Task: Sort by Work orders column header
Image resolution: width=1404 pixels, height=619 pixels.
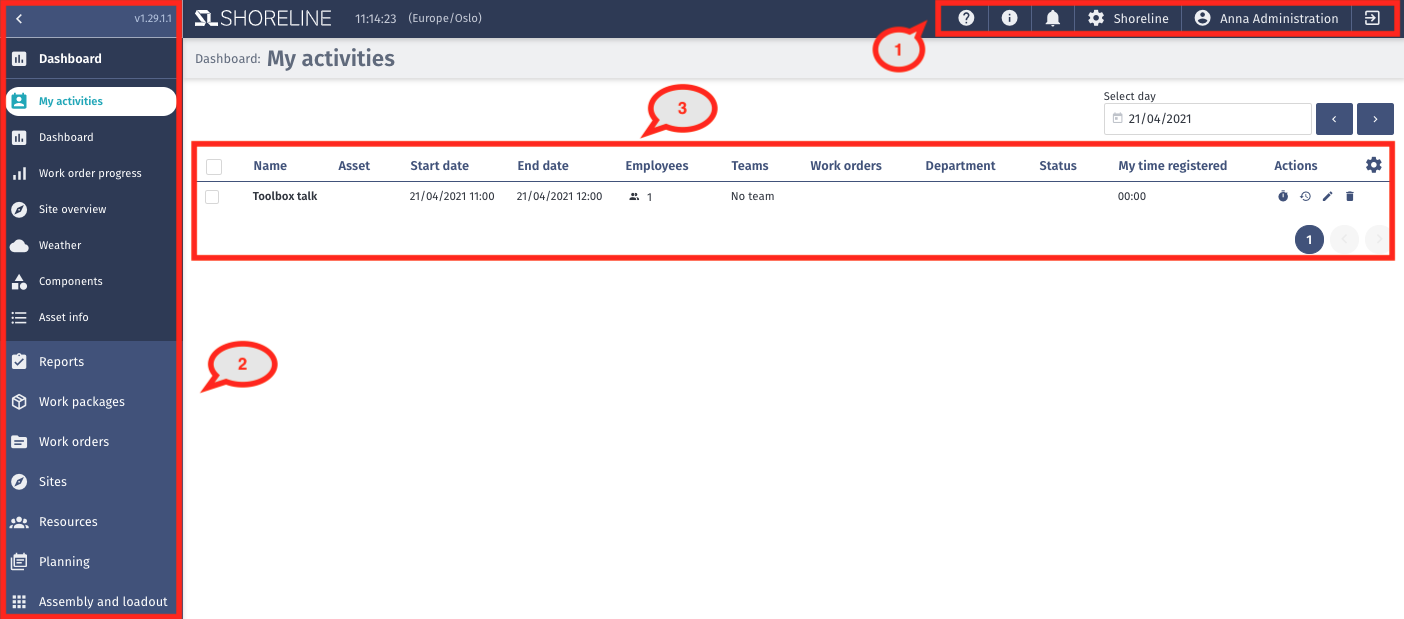Action: [x=846, y=166]
